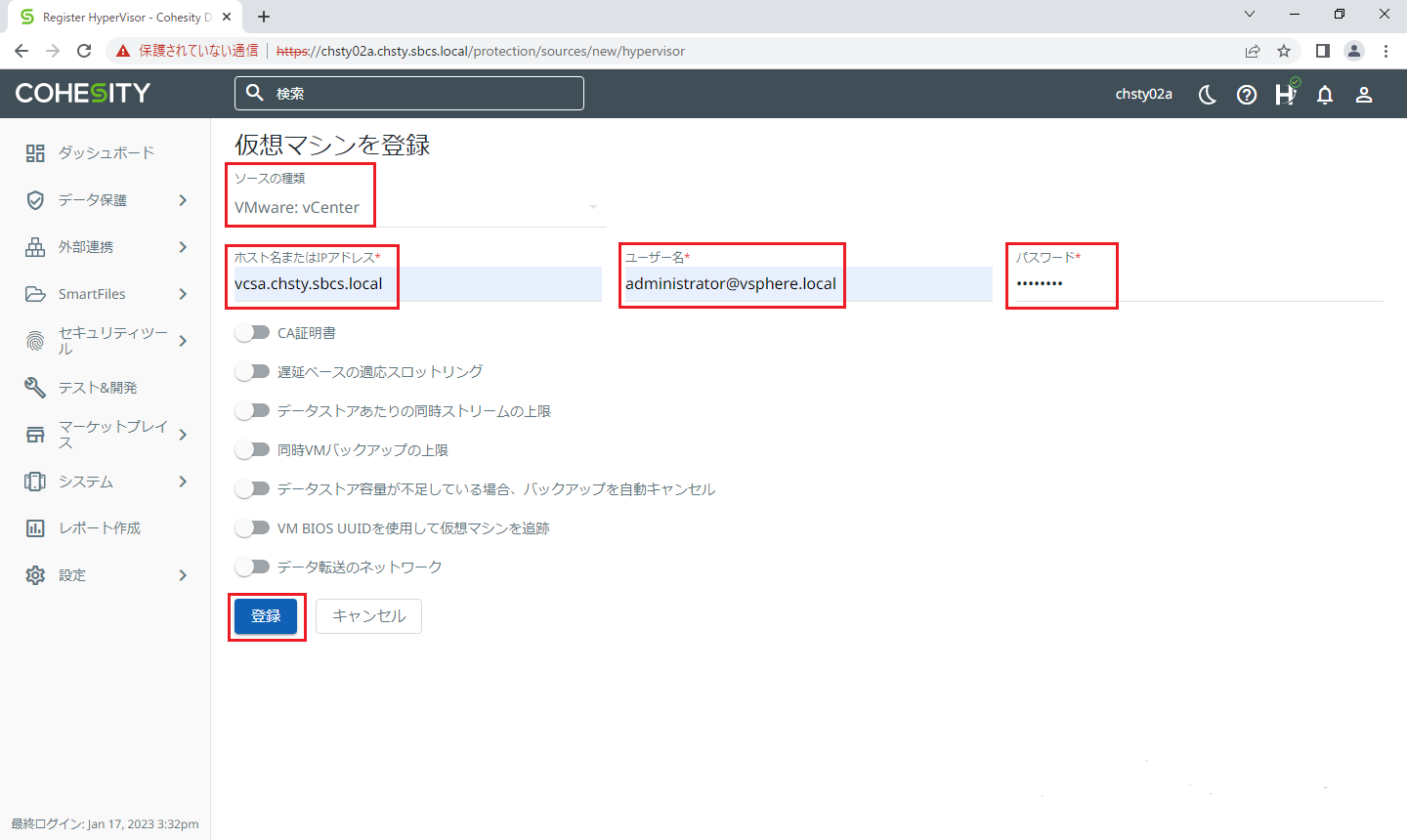The height and width of the screenshot is (840, 1407).
Task: Open Chrome profile avatar
Action: click(1354, 51)
